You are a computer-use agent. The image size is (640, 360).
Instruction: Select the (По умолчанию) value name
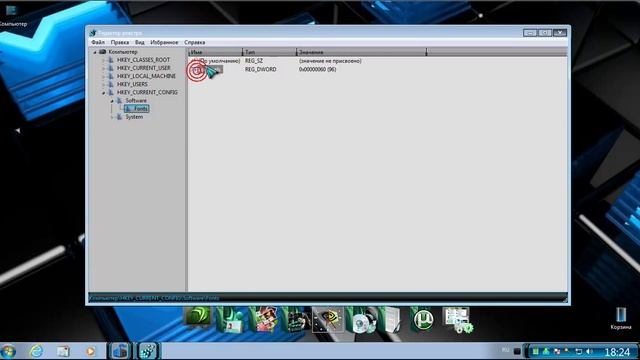(x=220, y=61)
